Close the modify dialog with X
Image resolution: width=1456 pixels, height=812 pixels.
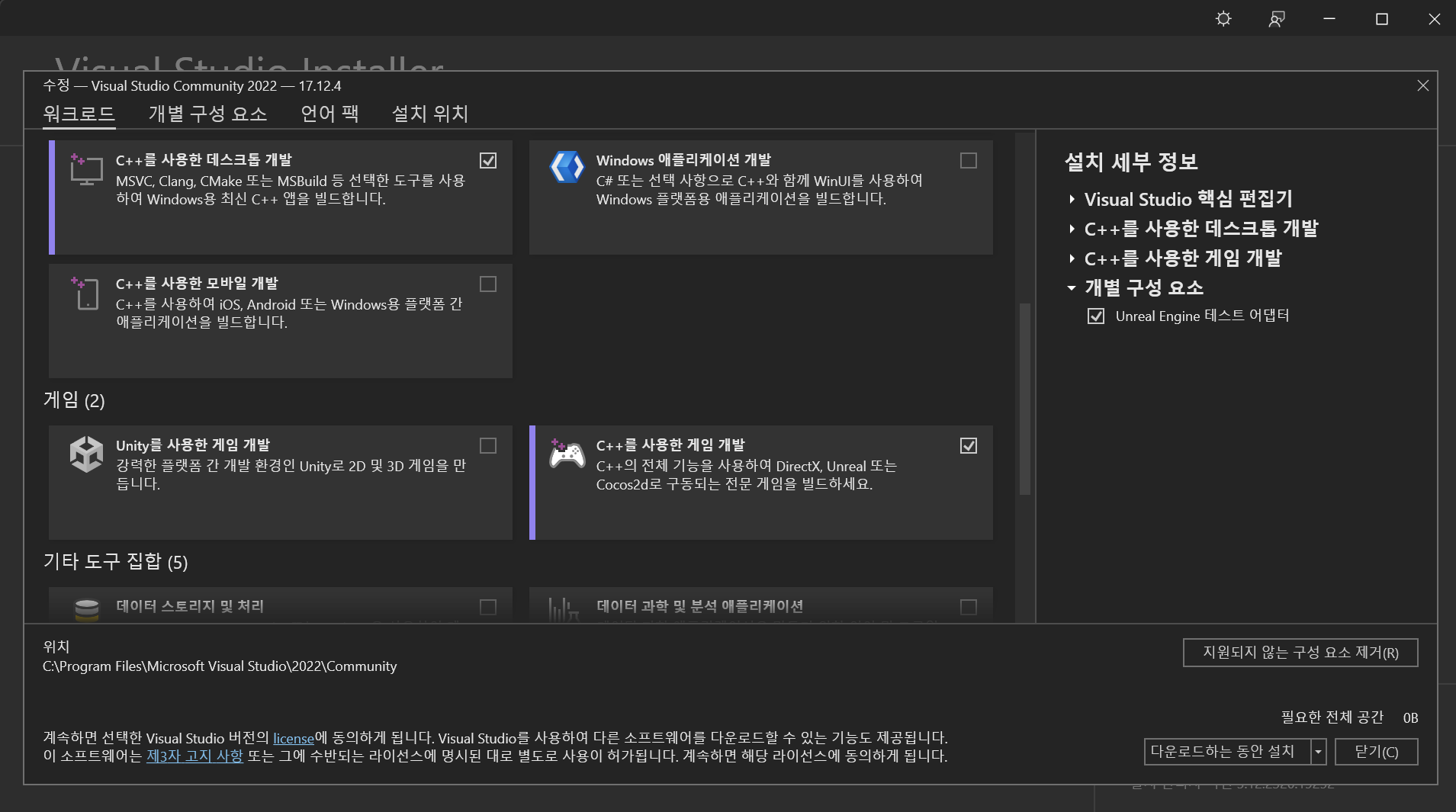pyautogui.click(x=1422, y=85)
